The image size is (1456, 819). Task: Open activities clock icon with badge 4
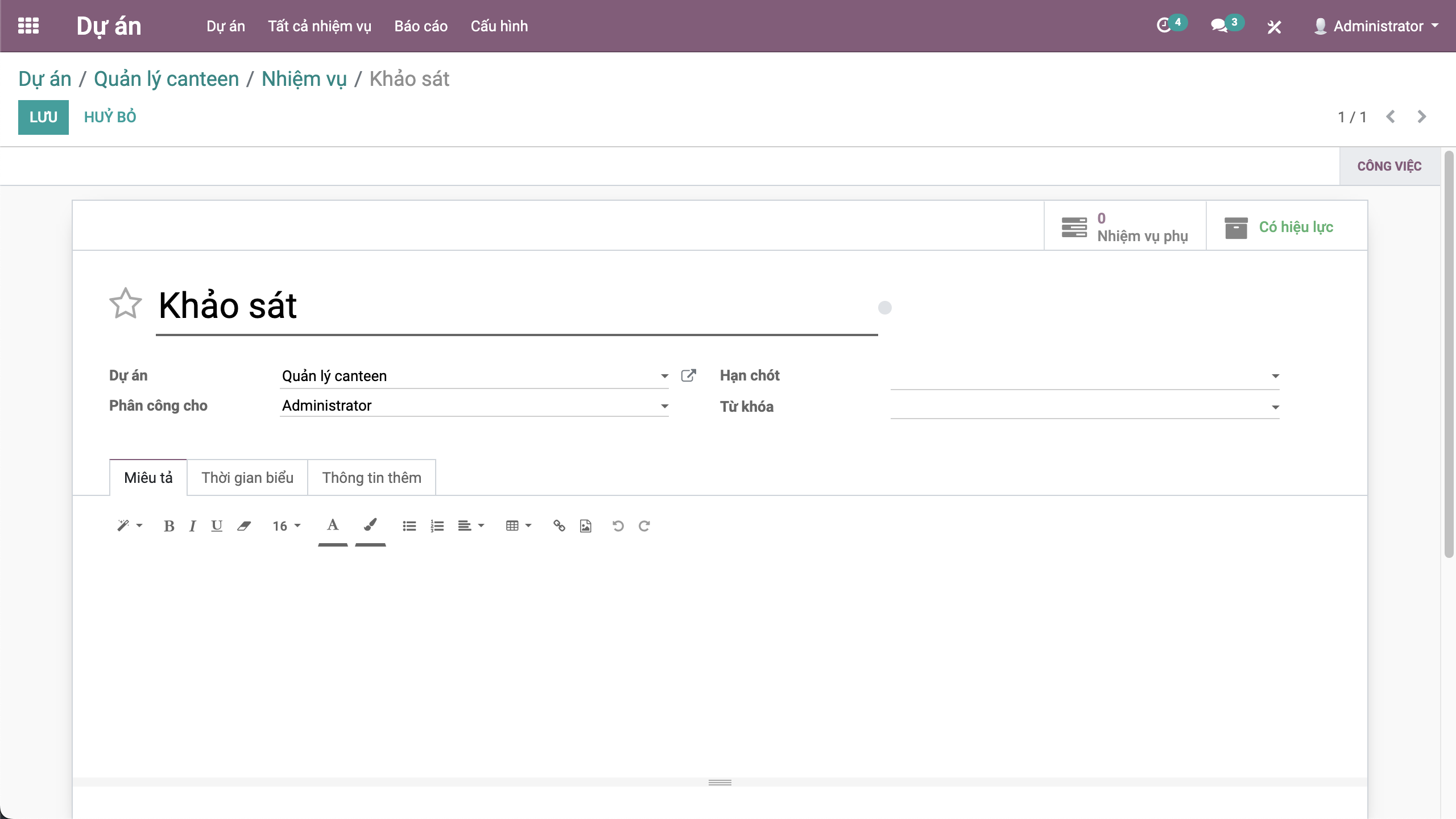(x=1164, y=26)
